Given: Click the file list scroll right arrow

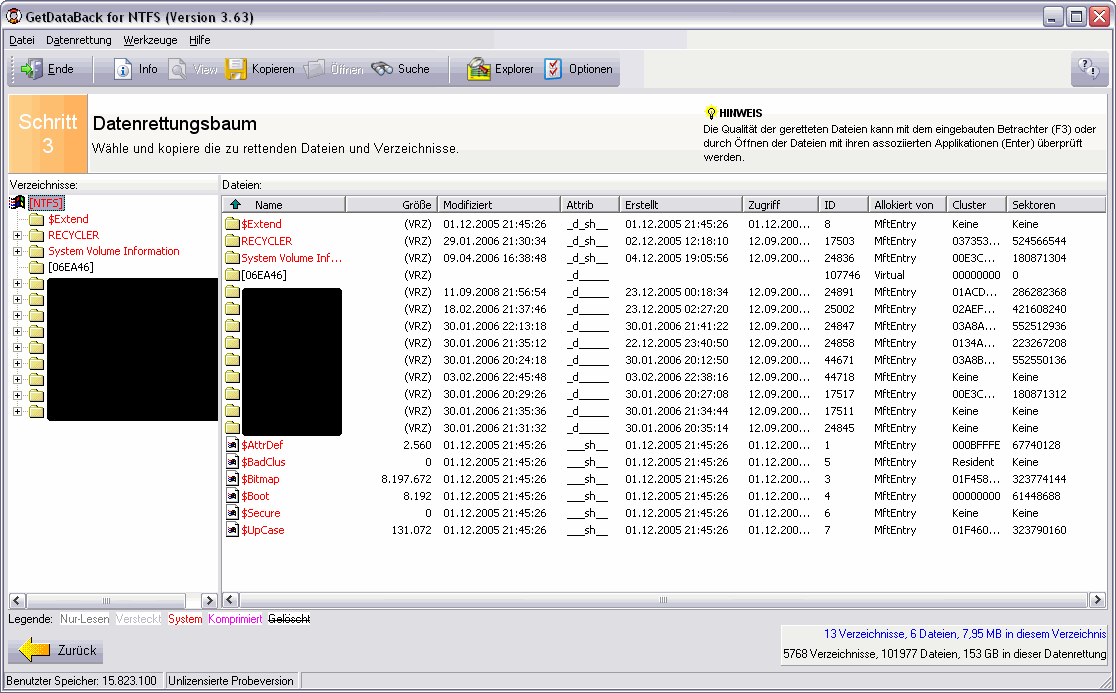Looking at the screenshot, I should pyautogui.click(x=1097, y=600).
